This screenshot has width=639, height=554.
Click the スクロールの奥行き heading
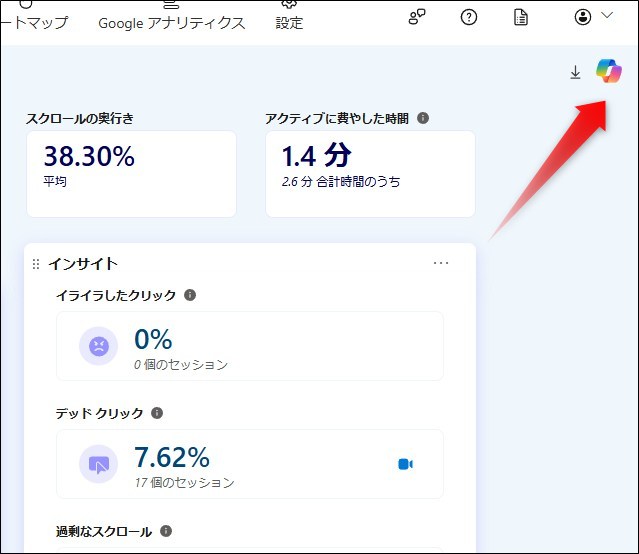pos(80,118)
